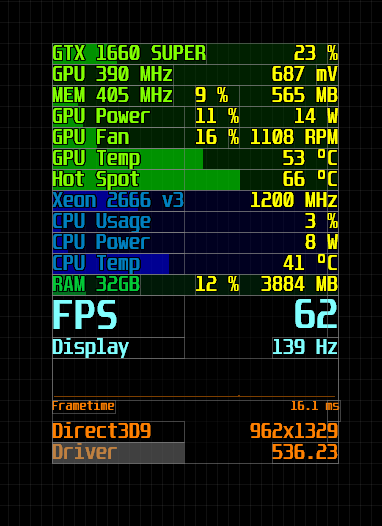The image size is (382, 526).
Task: Select the 23 % GPU usage value
Action: [316, 53]
